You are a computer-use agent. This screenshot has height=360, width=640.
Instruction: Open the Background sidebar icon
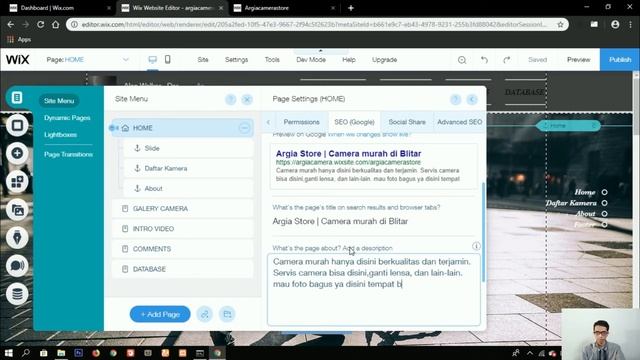click(x=17, y=125)
